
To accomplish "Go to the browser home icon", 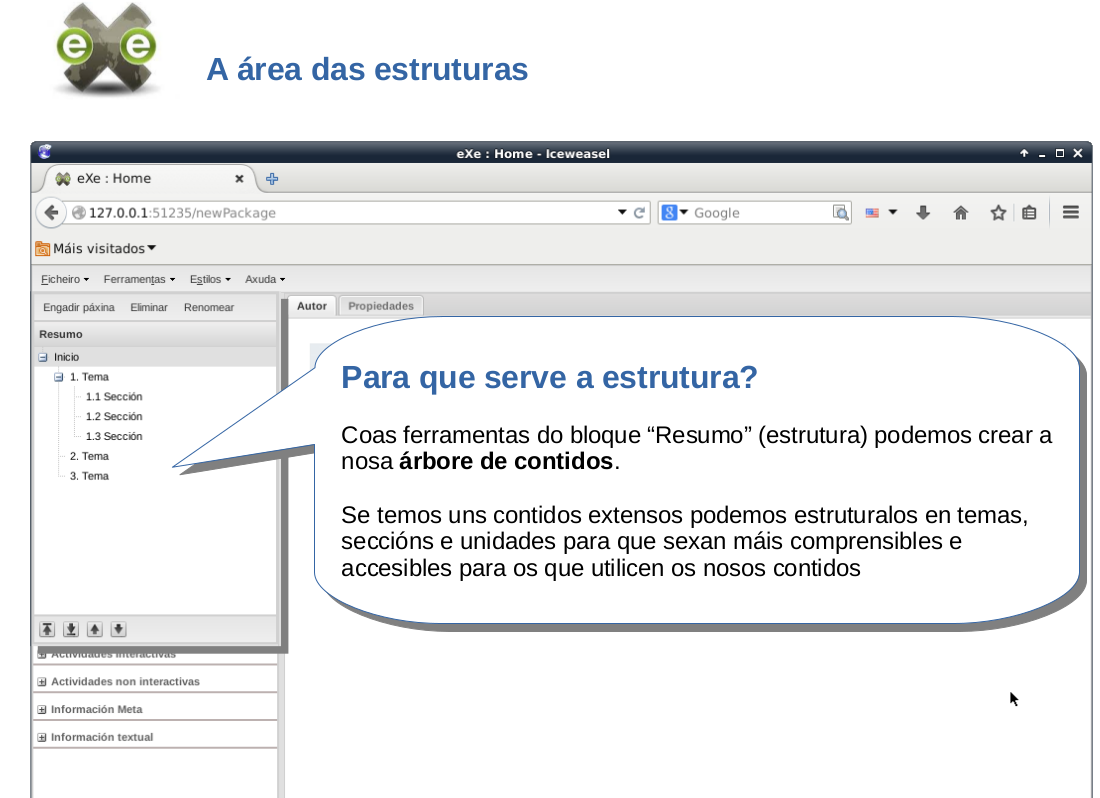I will pyautogui.click(x=961, y=212).
